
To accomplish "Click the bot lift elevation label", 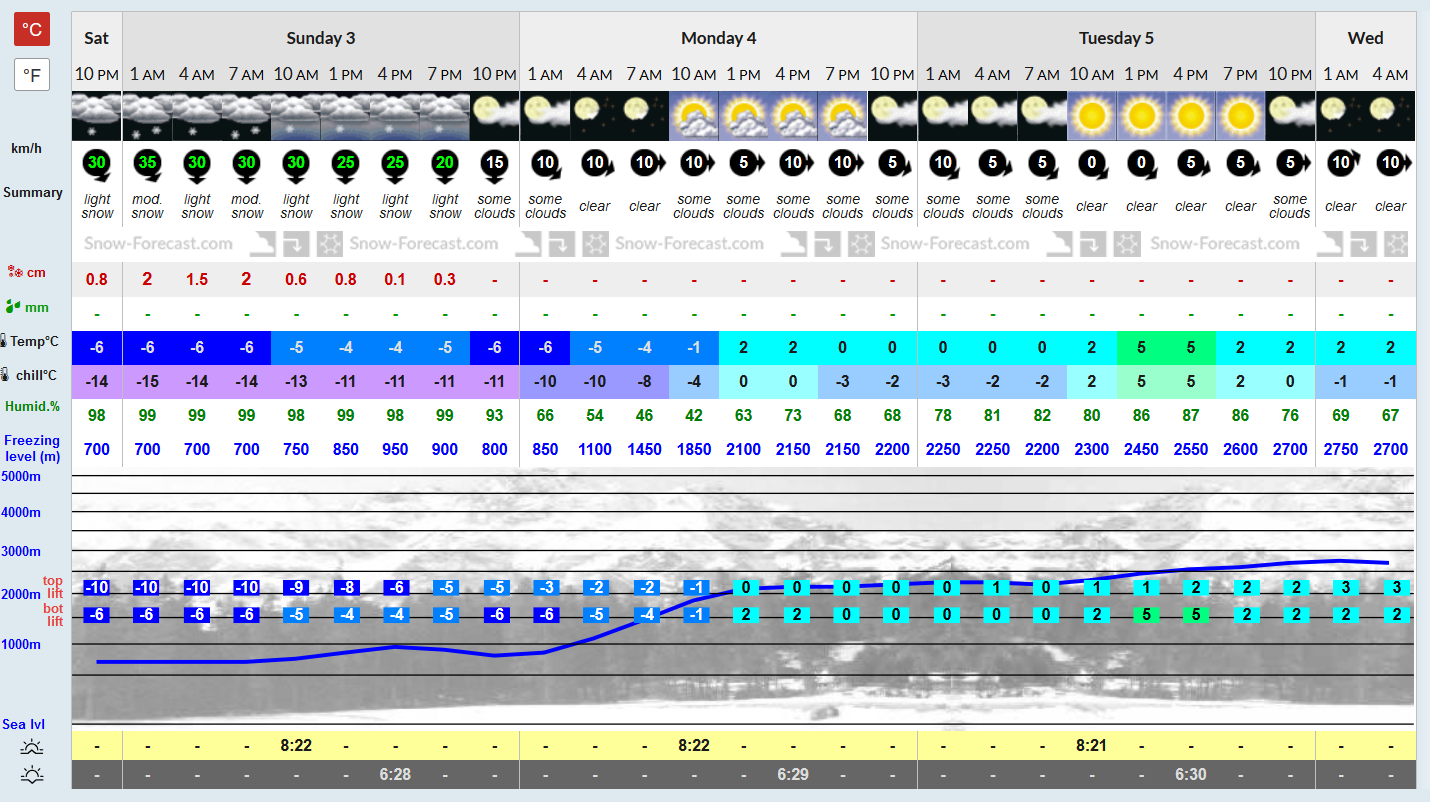I will tap(53, 615).
